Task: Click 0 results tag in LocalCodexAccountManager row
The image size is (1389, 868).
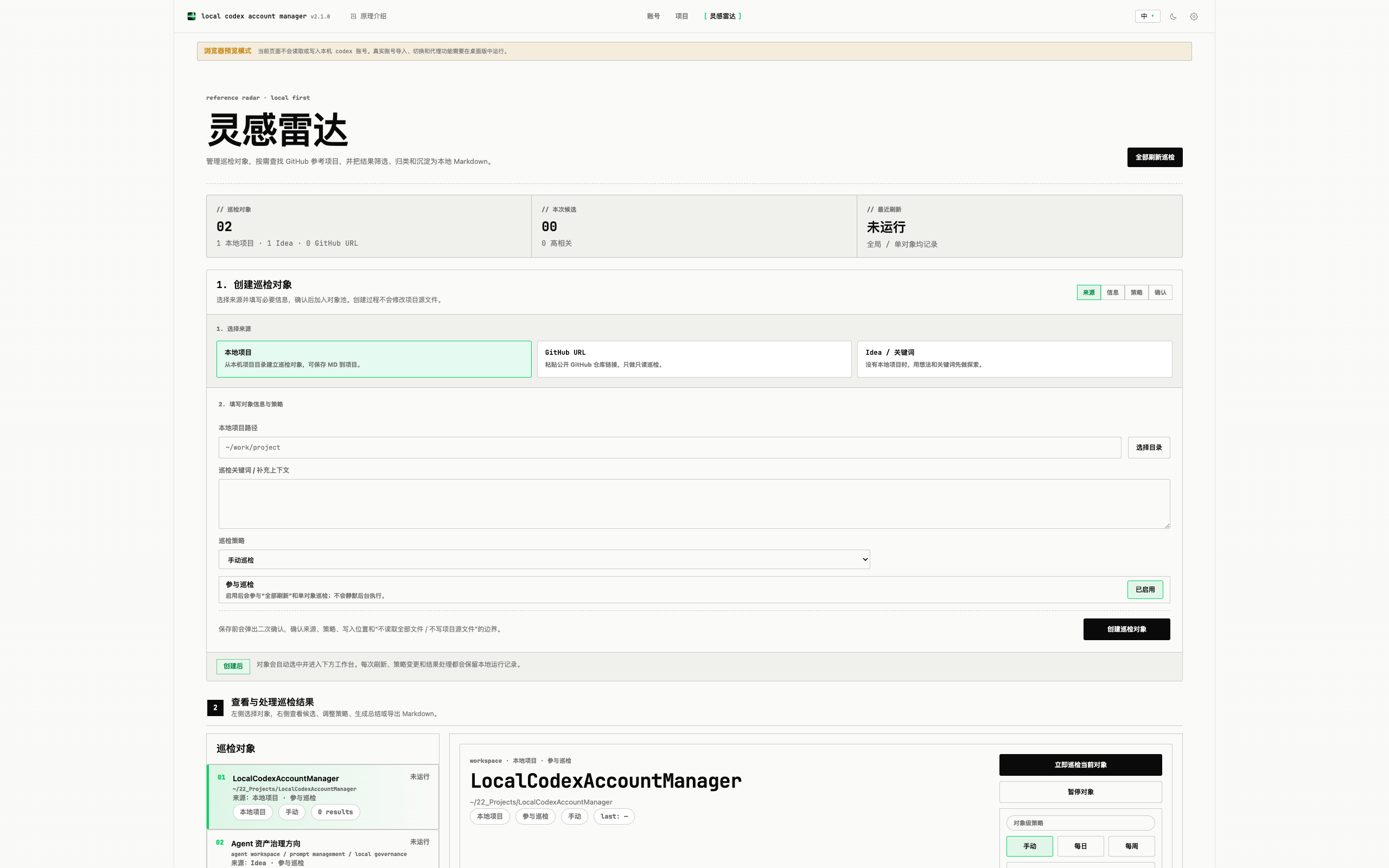Action: tap(335, 812)
